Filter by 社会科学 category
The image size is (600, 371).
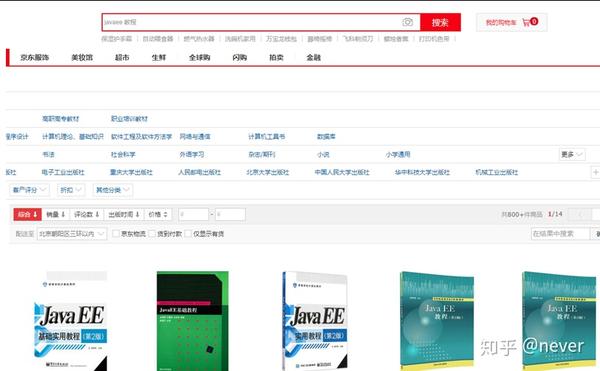tap(123, 155)
